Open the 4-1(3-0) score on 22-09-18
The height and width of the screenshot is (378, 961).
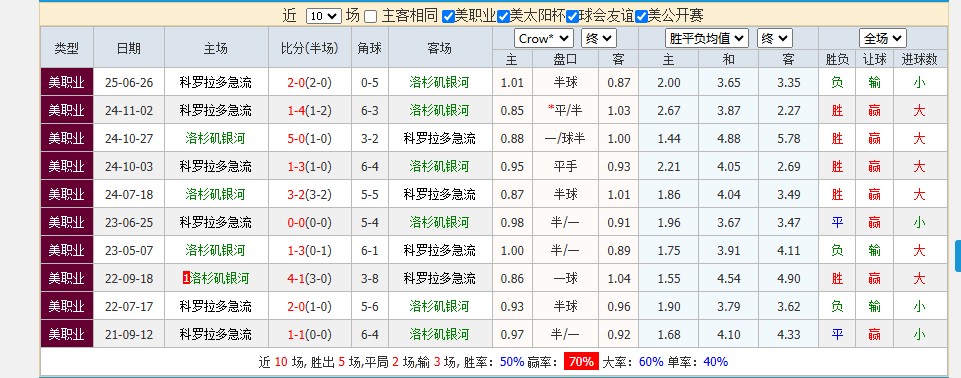pos(310,279)
